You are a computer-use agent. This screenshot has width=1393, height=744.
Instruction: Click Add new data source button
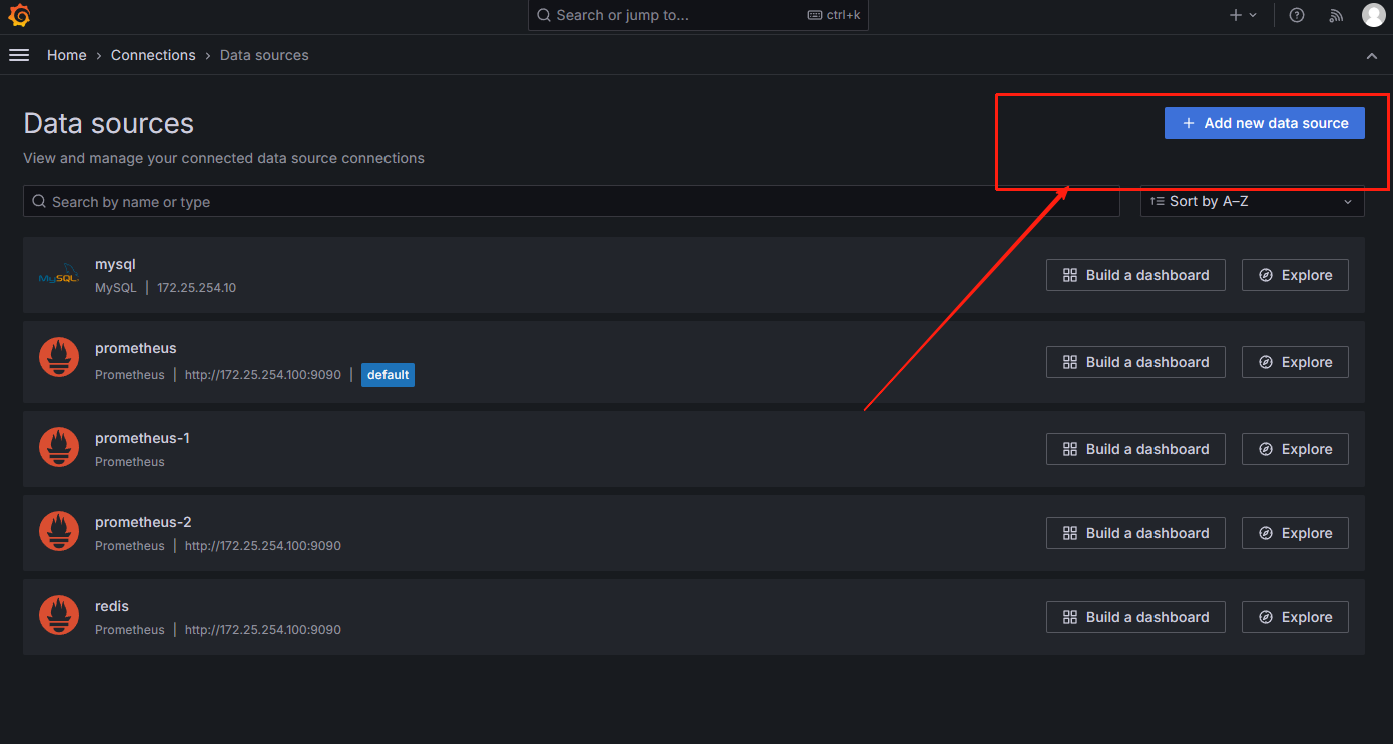click(1265, 123)
